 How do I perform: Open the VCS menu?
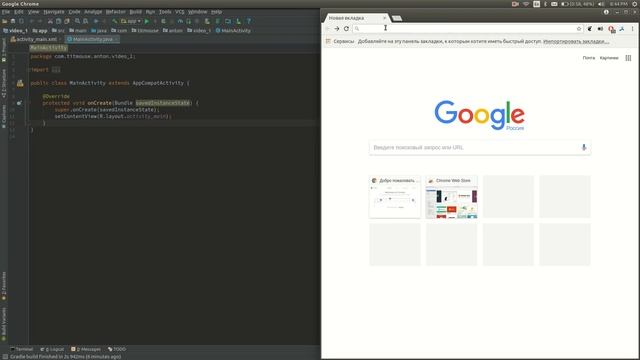tap(180, 12)
